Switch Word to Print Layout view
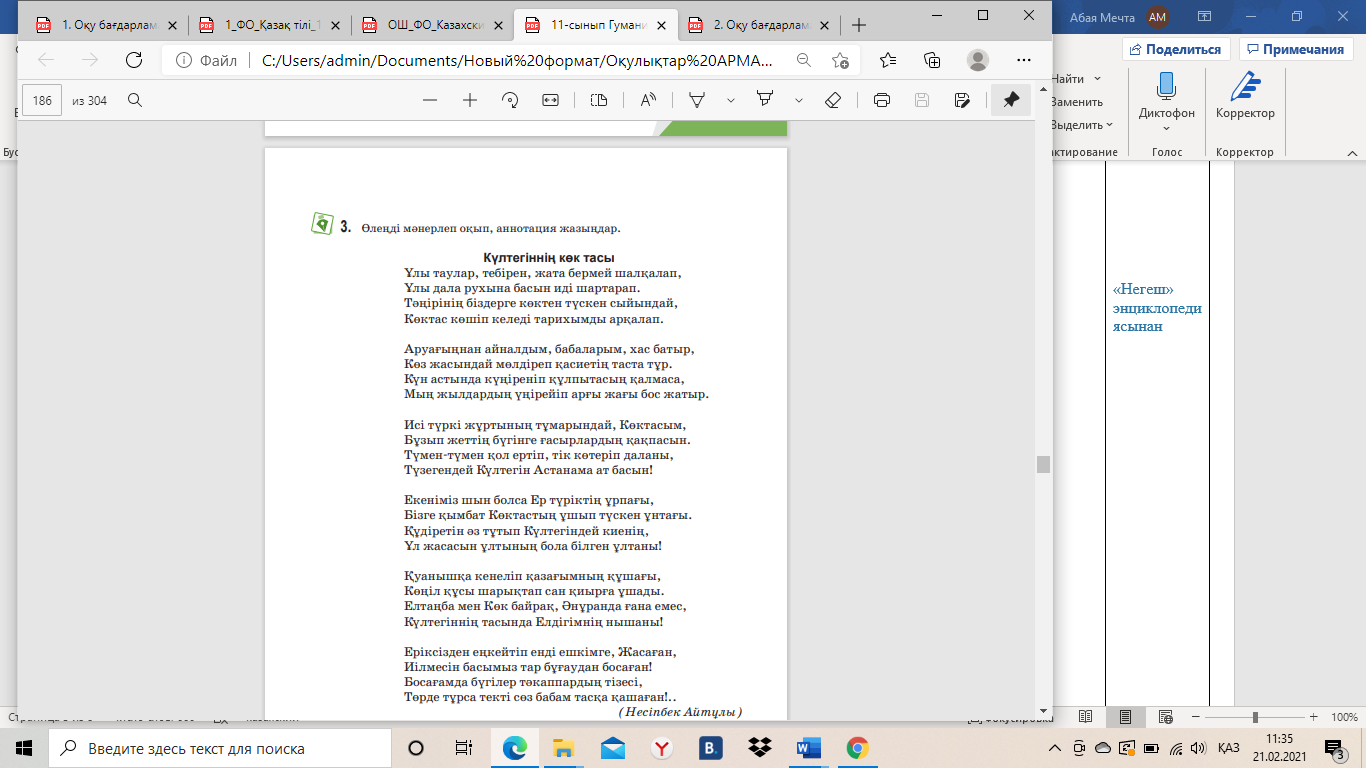This screenshot has width=1366, height=768. (x=1125, y=717)
